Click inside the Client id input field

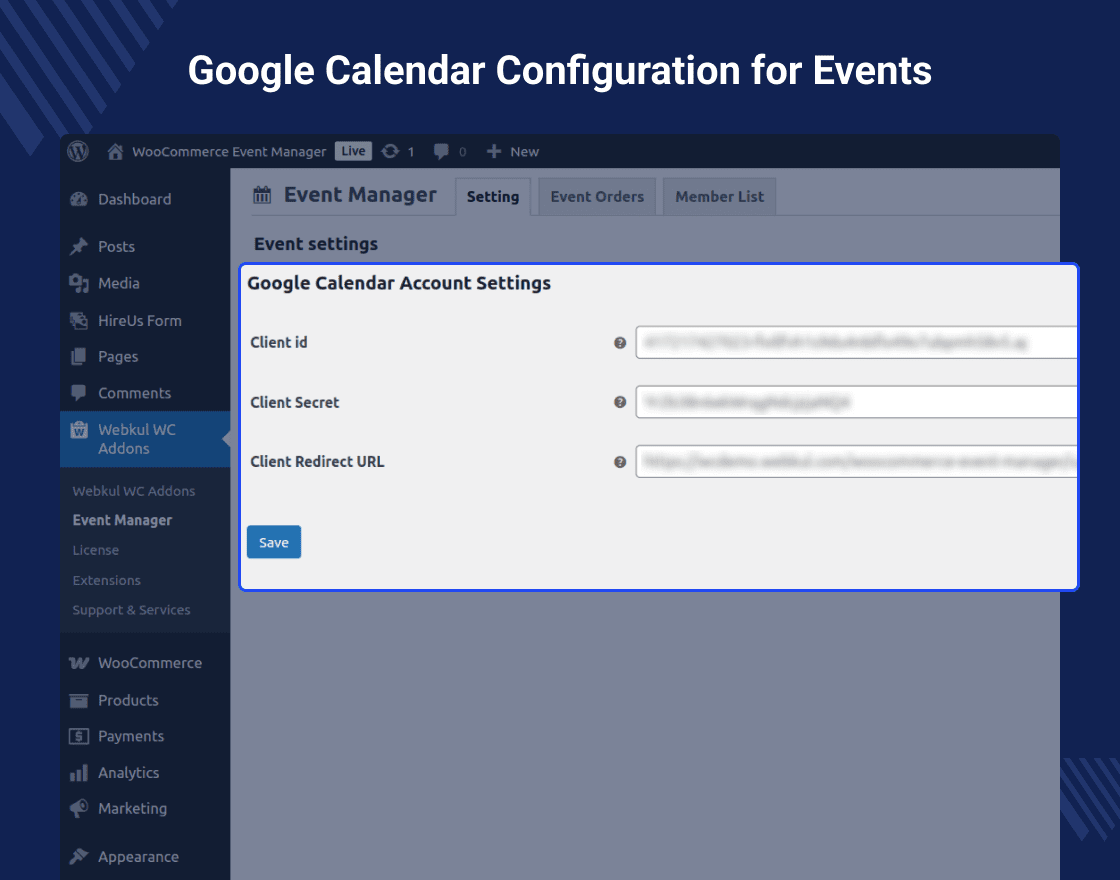tap(855, 341)
